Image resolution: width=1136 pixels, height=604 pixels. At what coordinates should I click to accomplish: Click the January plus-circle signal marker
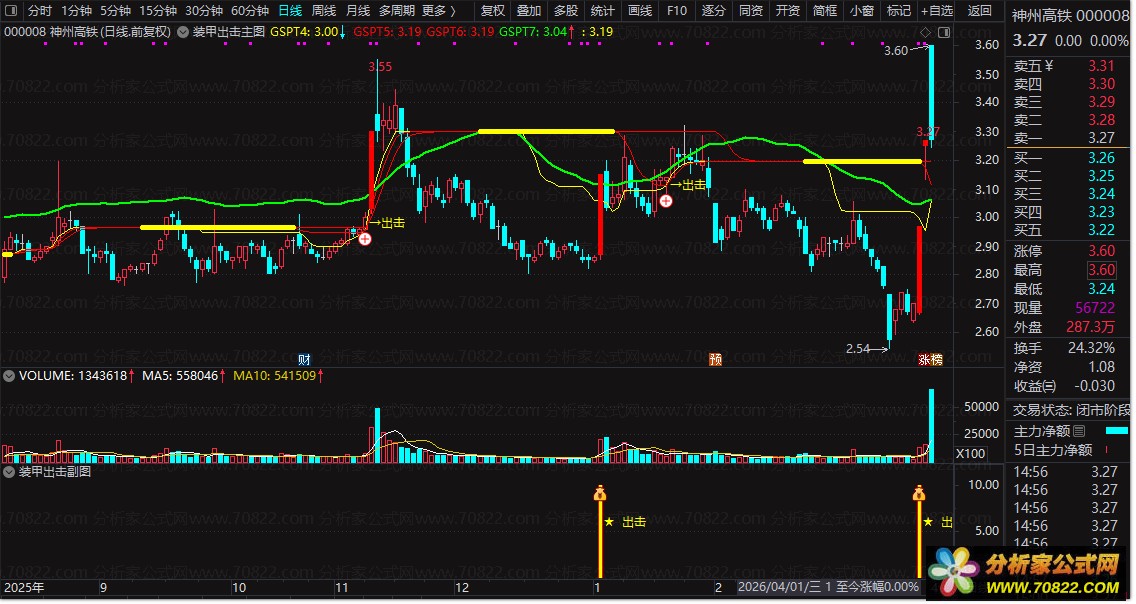click(x=666, y=201)
